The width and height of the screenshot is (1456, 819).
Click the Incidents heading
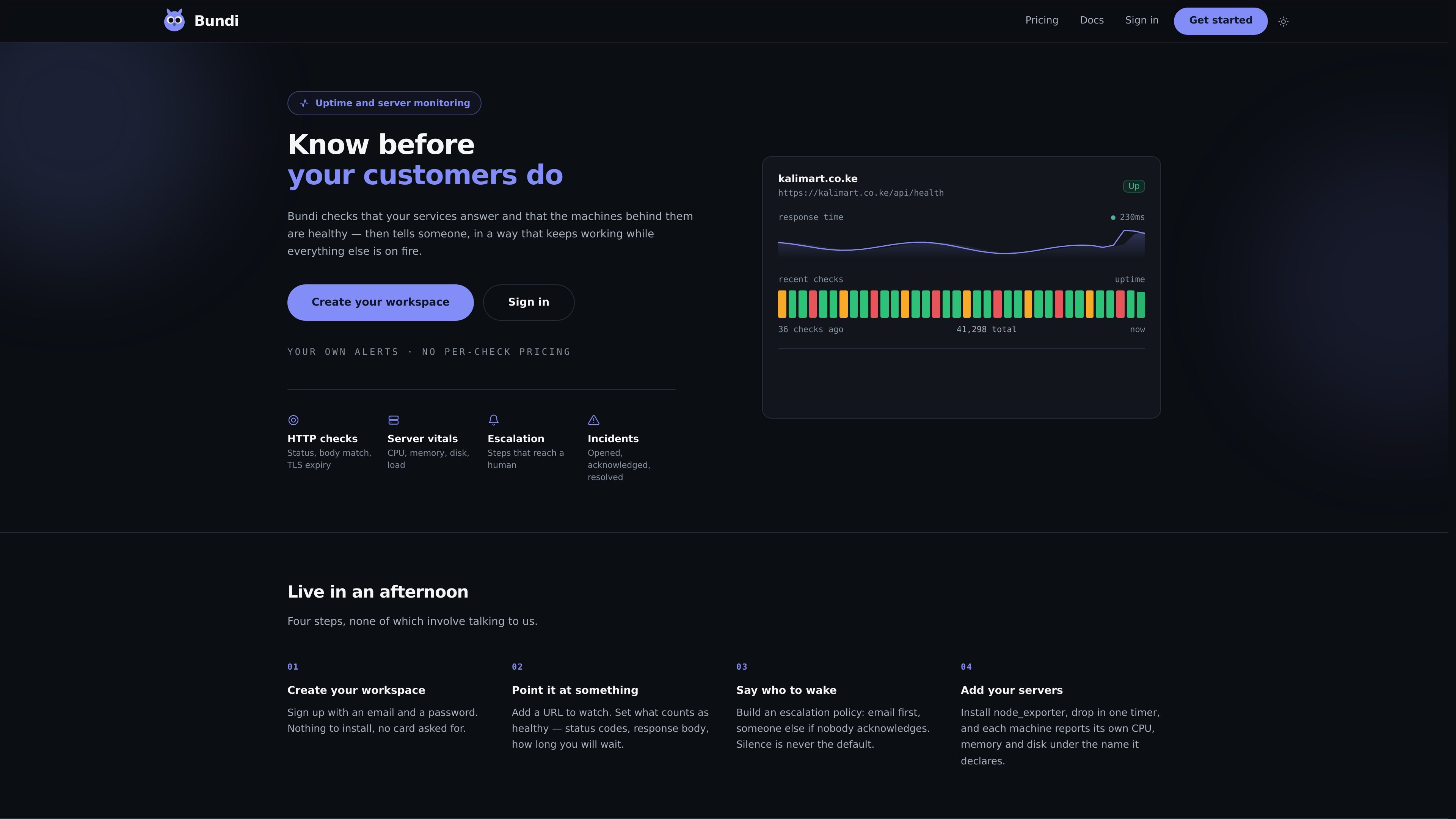coord(613,439)
